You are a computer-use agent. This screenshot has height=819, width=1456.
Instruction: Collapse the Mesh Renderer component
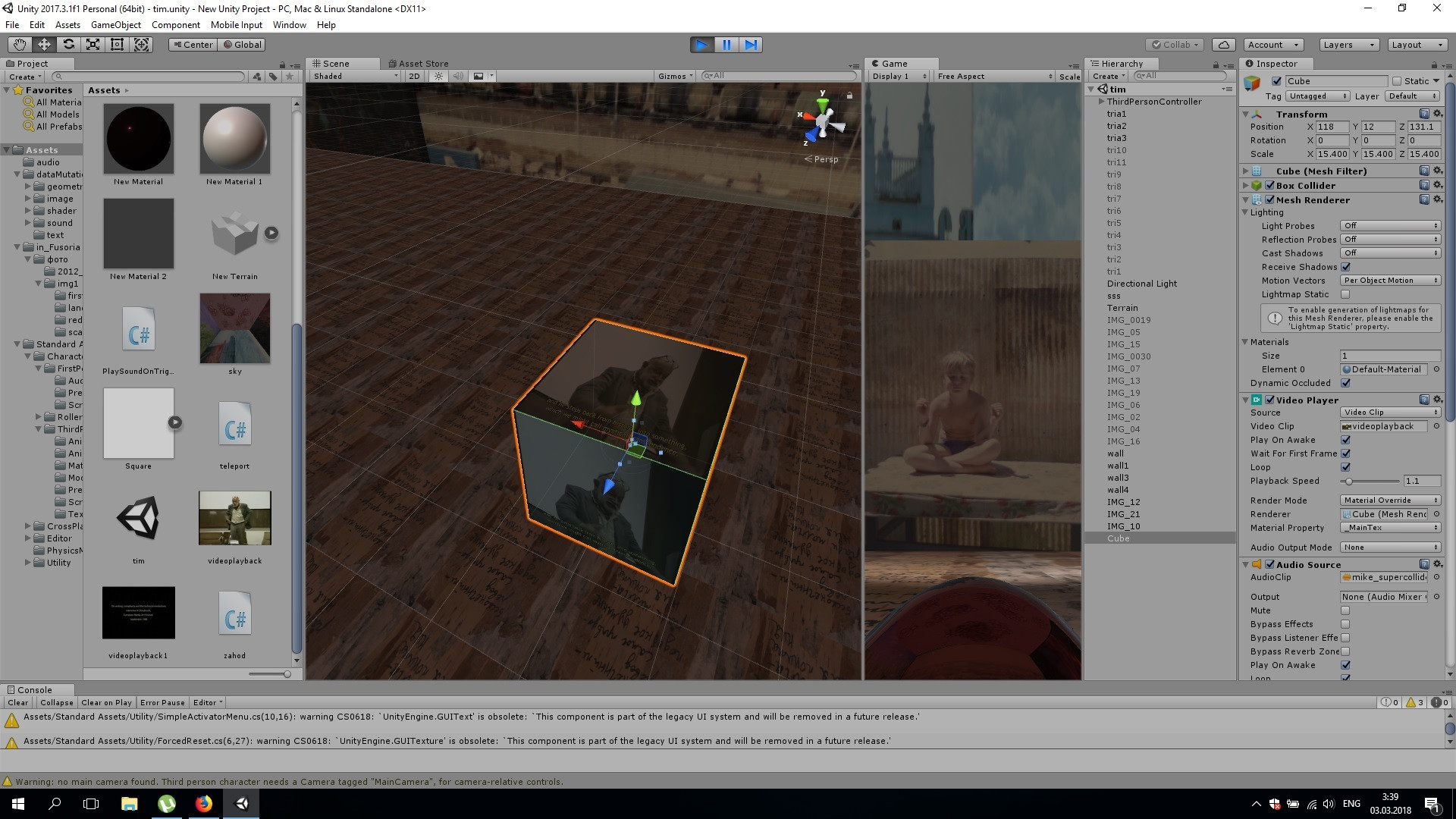[1246, 200]
